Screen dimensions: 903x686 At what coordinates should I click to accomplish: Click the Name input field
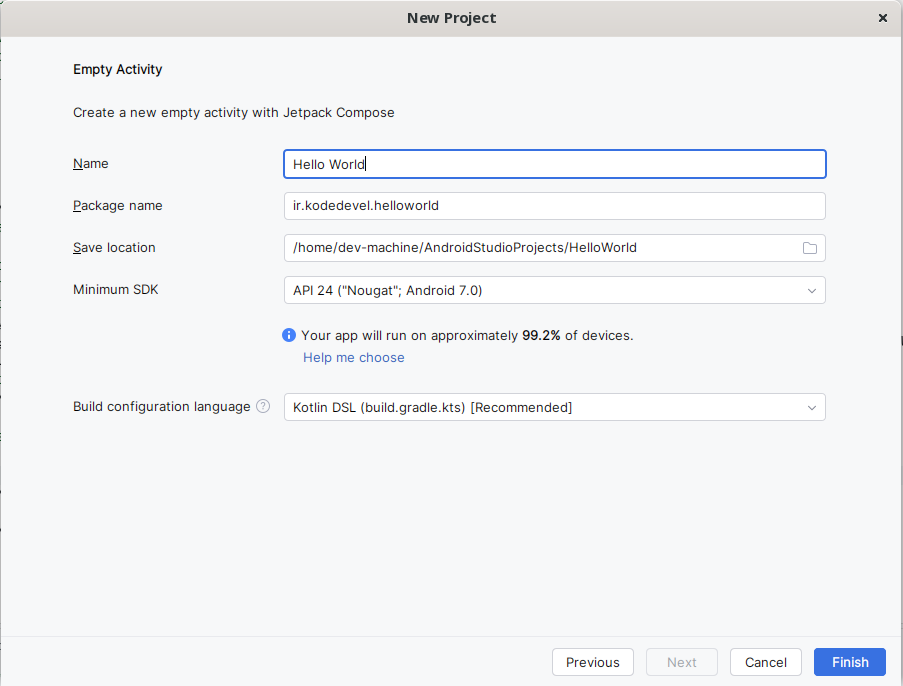point(555,164)
